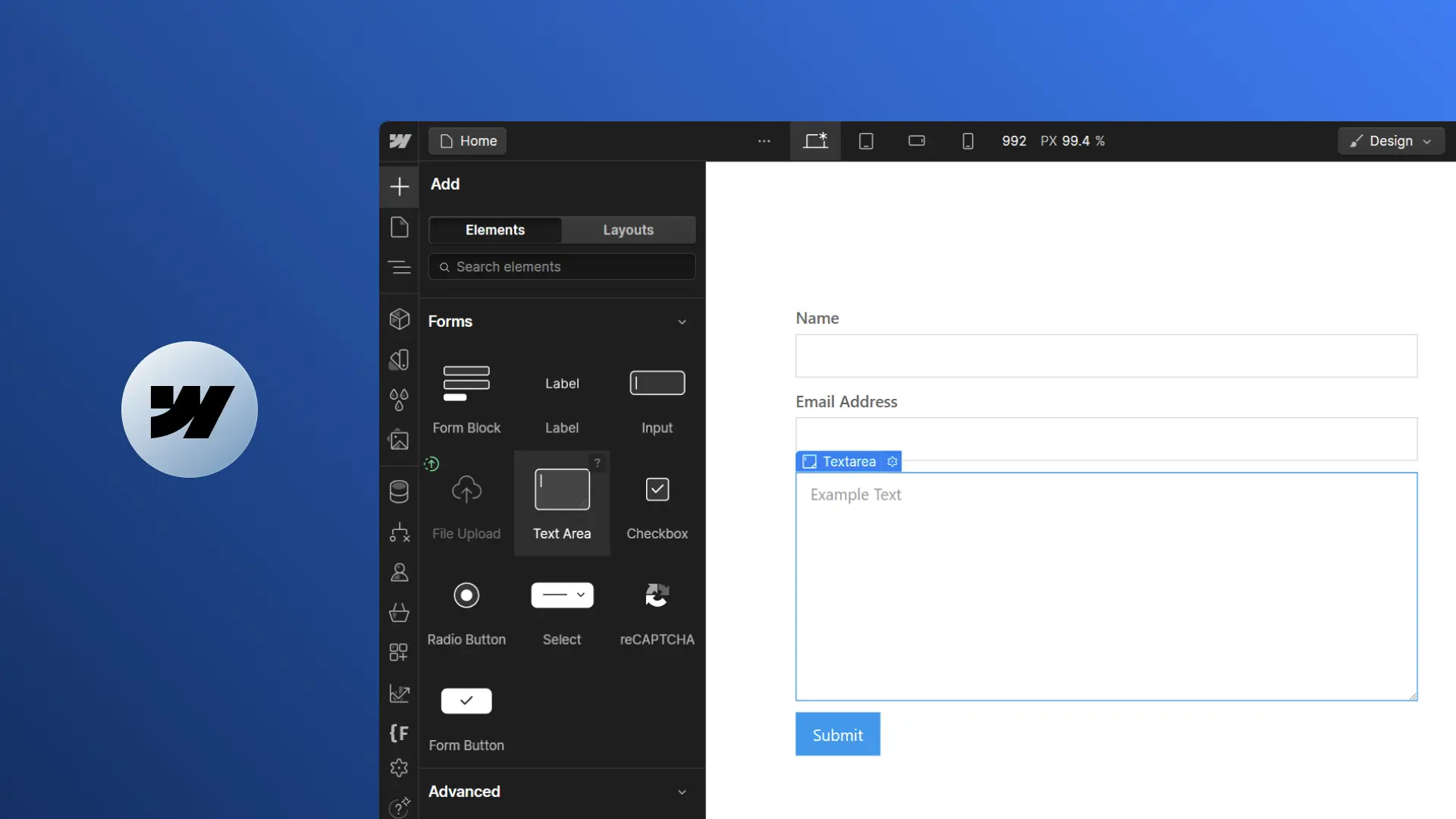1456x819 pixels.
Task: Open the Help wand icon
Action: click(x=400, y=807)
